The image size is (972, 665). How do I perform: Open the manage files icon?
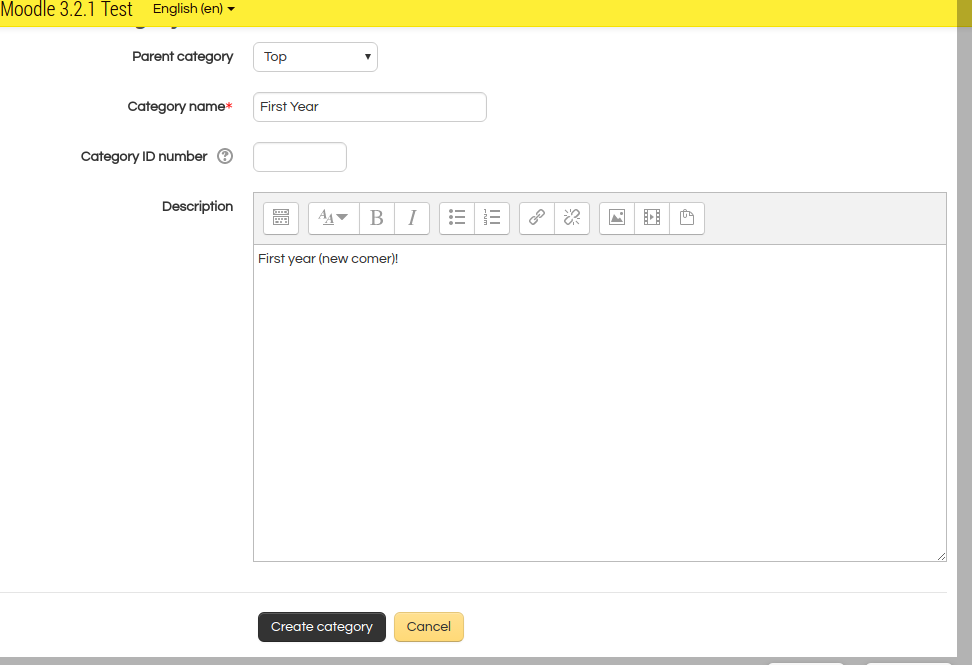(x=687, y=218)
